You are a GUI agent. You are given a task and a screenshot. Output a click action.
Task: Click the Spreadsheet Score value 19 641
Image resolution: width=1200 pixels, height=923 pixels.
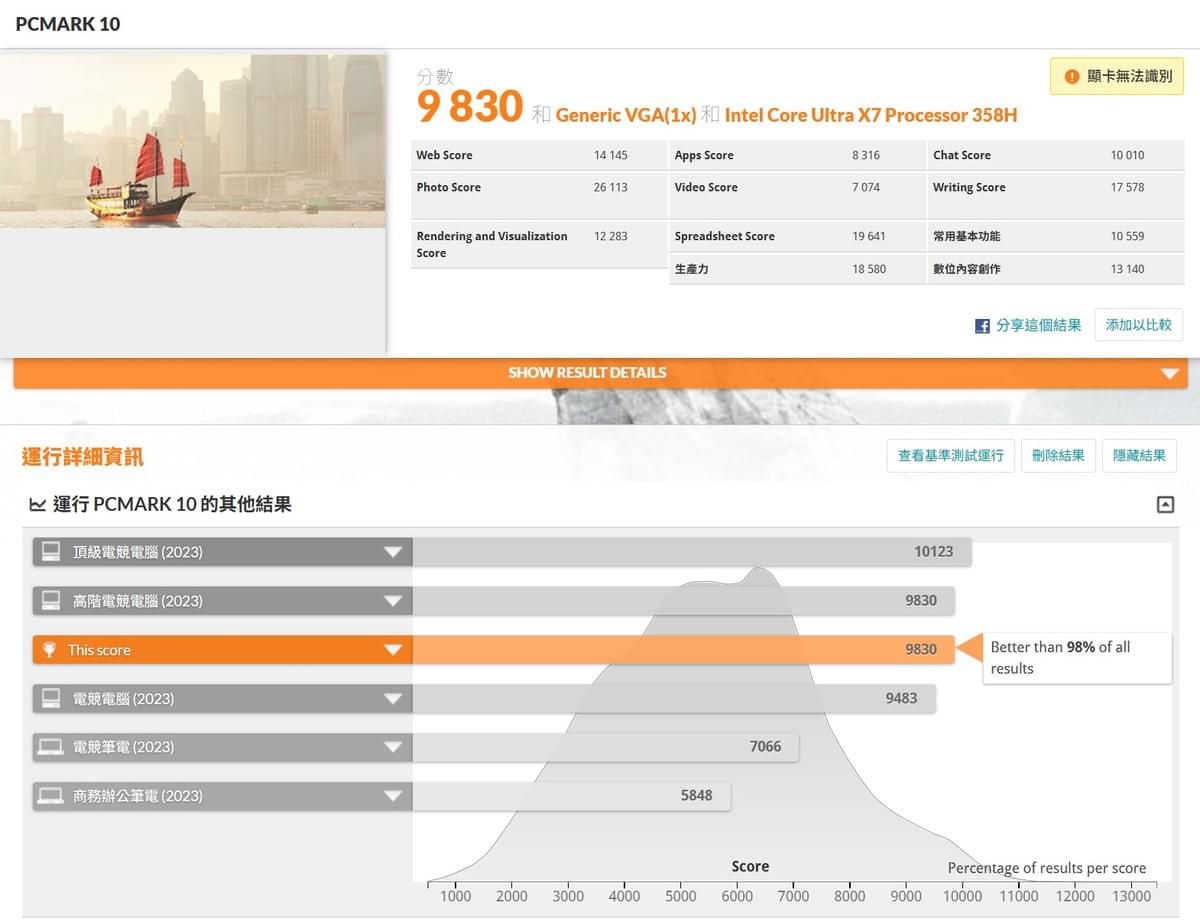(869, 236)
